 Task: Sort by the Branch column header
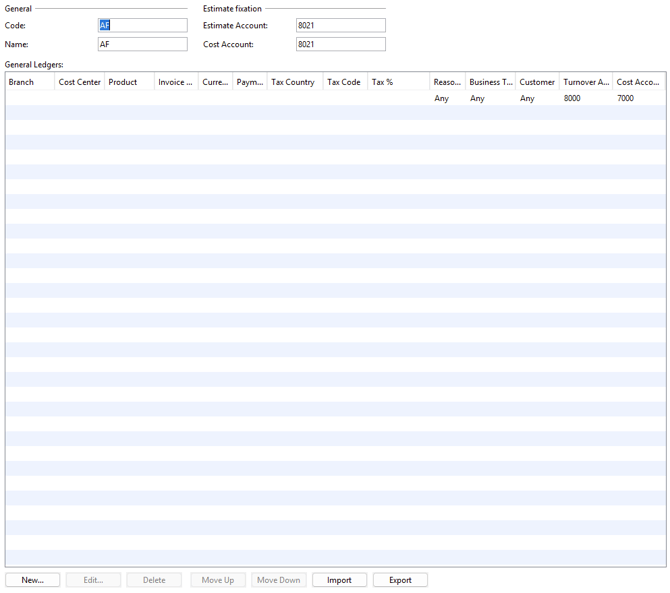pos(29,82)
